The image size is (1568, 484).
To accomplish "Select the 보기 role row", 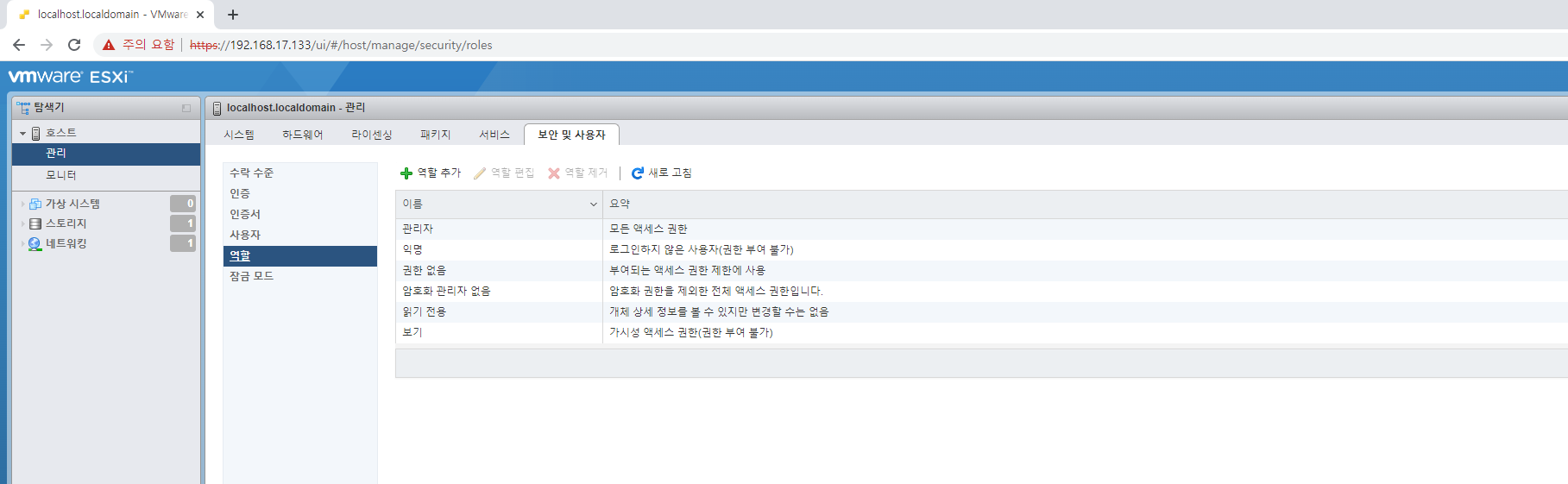I will [981, 332].
